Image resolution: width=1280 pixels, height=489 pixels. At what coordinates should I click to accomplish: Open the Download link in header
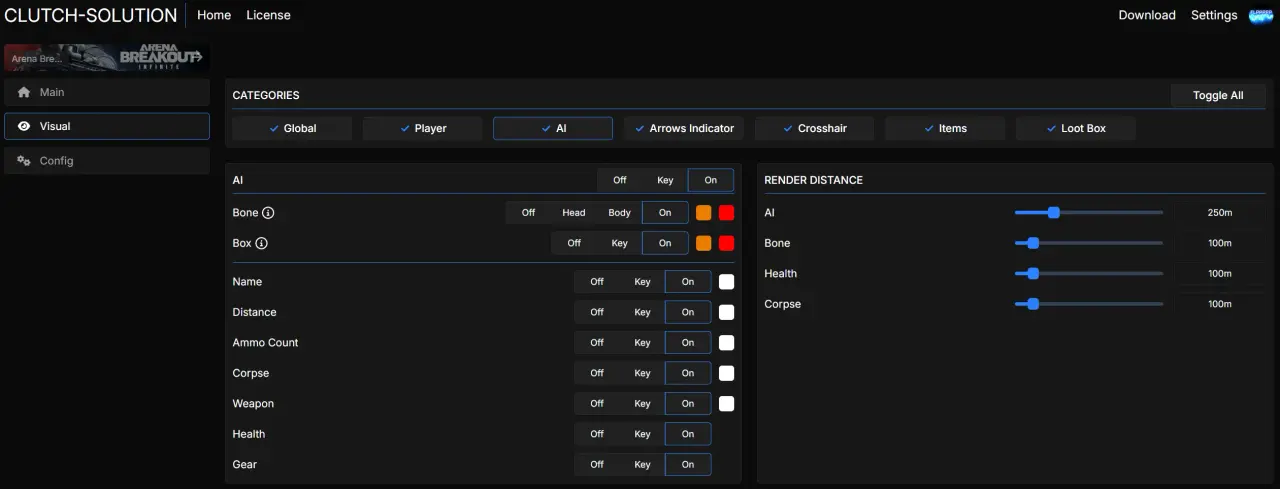[x=1147, y=15]
